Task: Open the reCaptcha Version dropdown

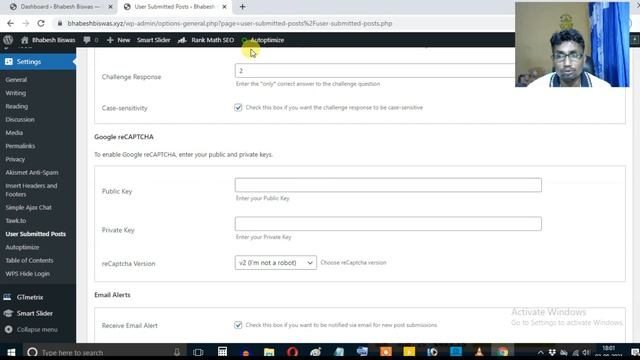Action: [276, 262]
